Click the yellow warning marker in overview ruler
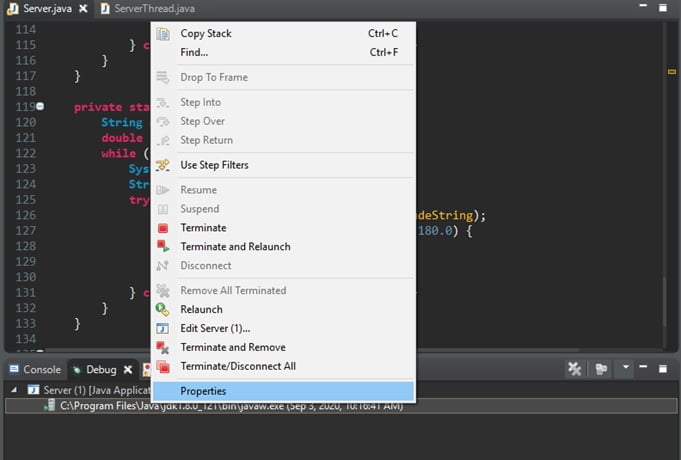Viewport: 681px width, 460px height. (x=672, y=72)
